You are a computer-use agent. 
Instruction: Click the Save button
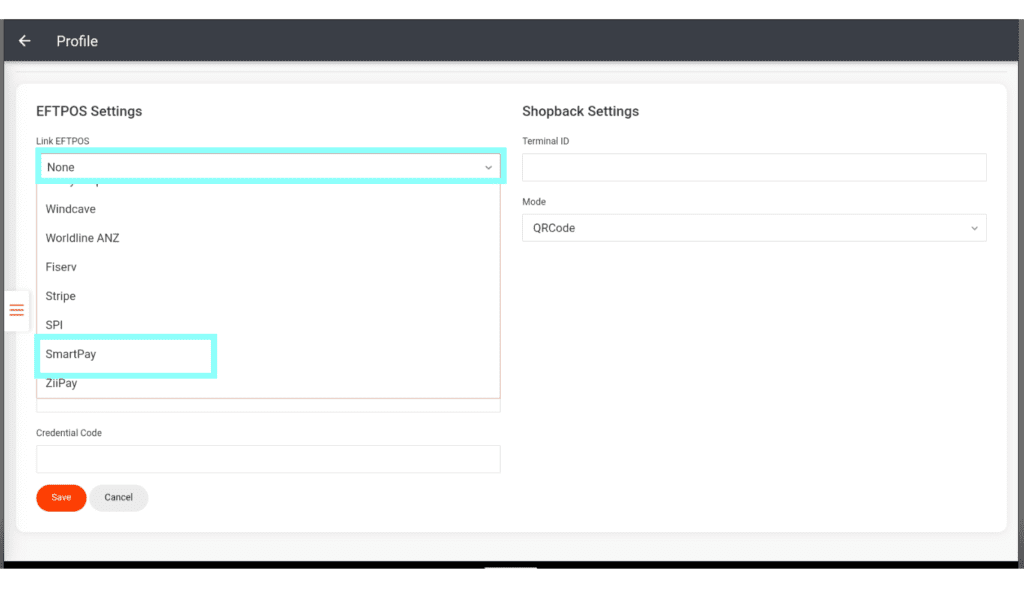[61, 498]
